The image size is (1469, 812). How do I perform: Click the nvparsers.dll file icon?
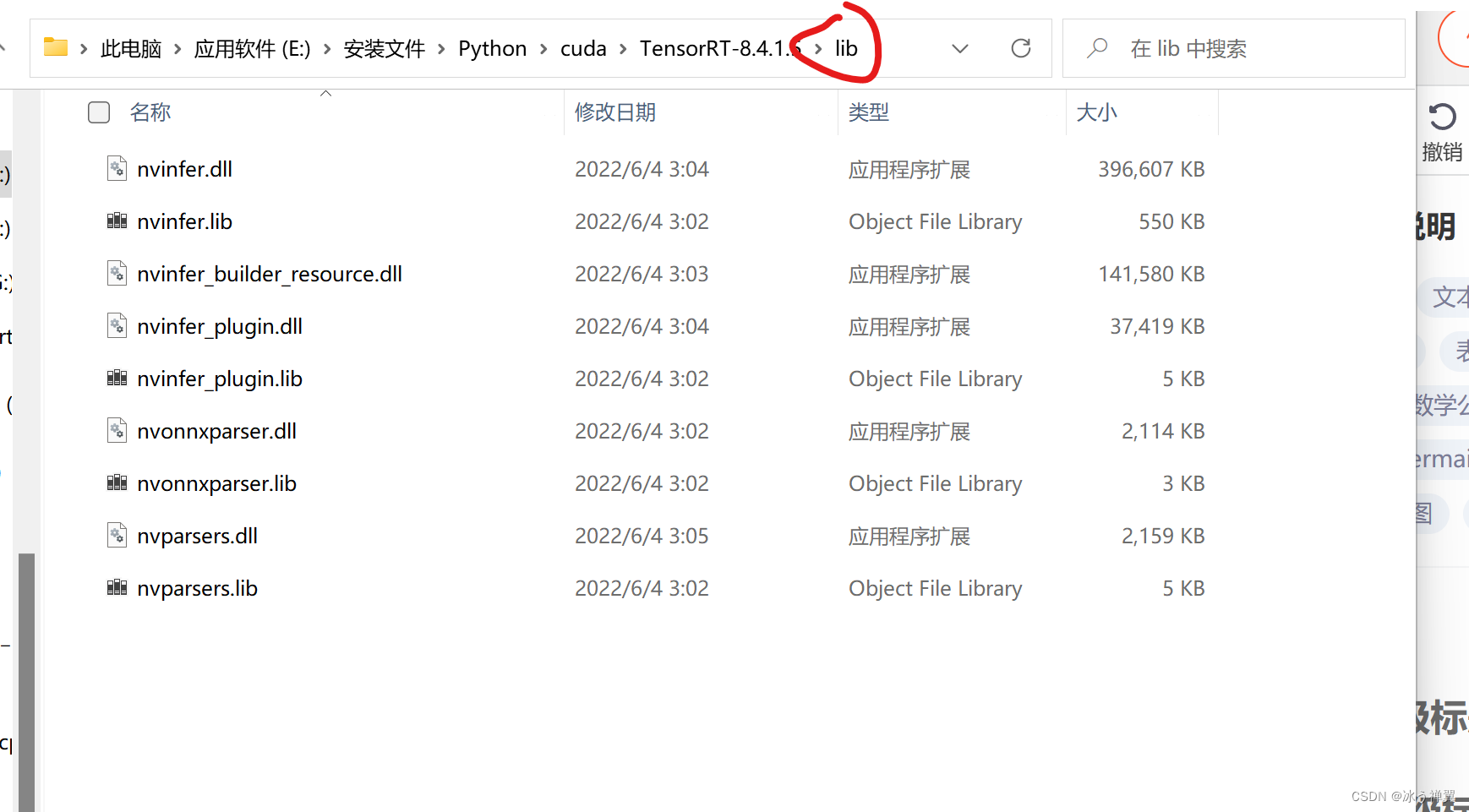pyautogui.click(x=117, y=536)
